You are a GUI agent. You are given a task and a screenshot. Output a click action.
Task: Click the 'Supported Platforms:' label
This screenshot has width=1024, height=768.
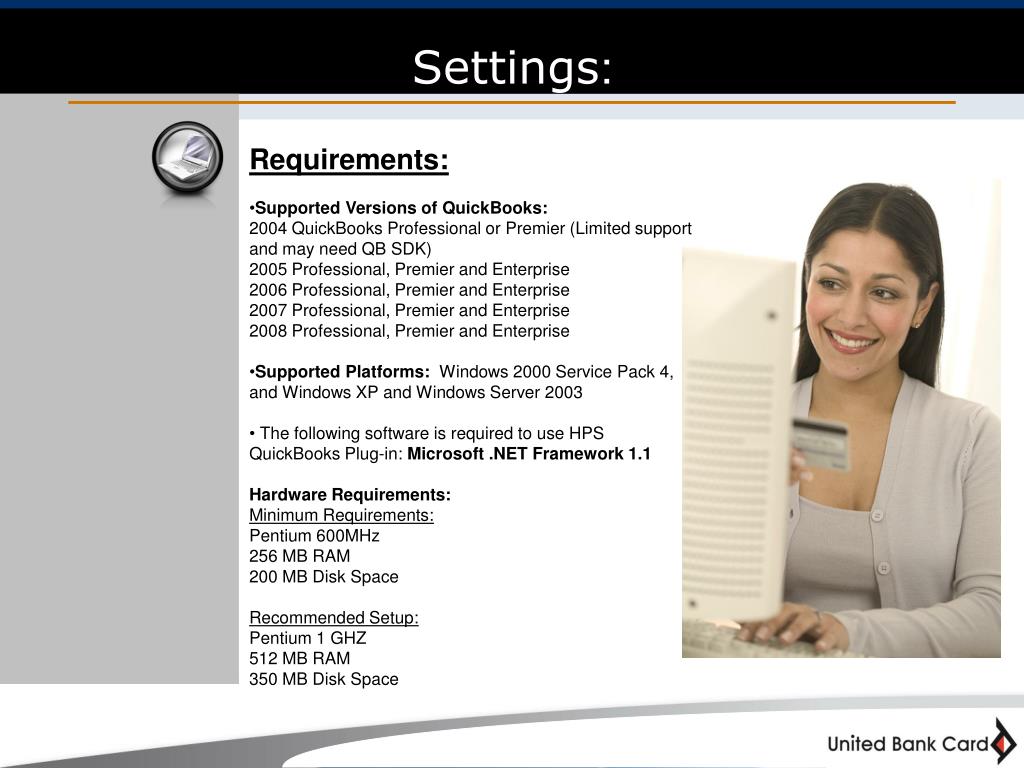click(340, 372)
